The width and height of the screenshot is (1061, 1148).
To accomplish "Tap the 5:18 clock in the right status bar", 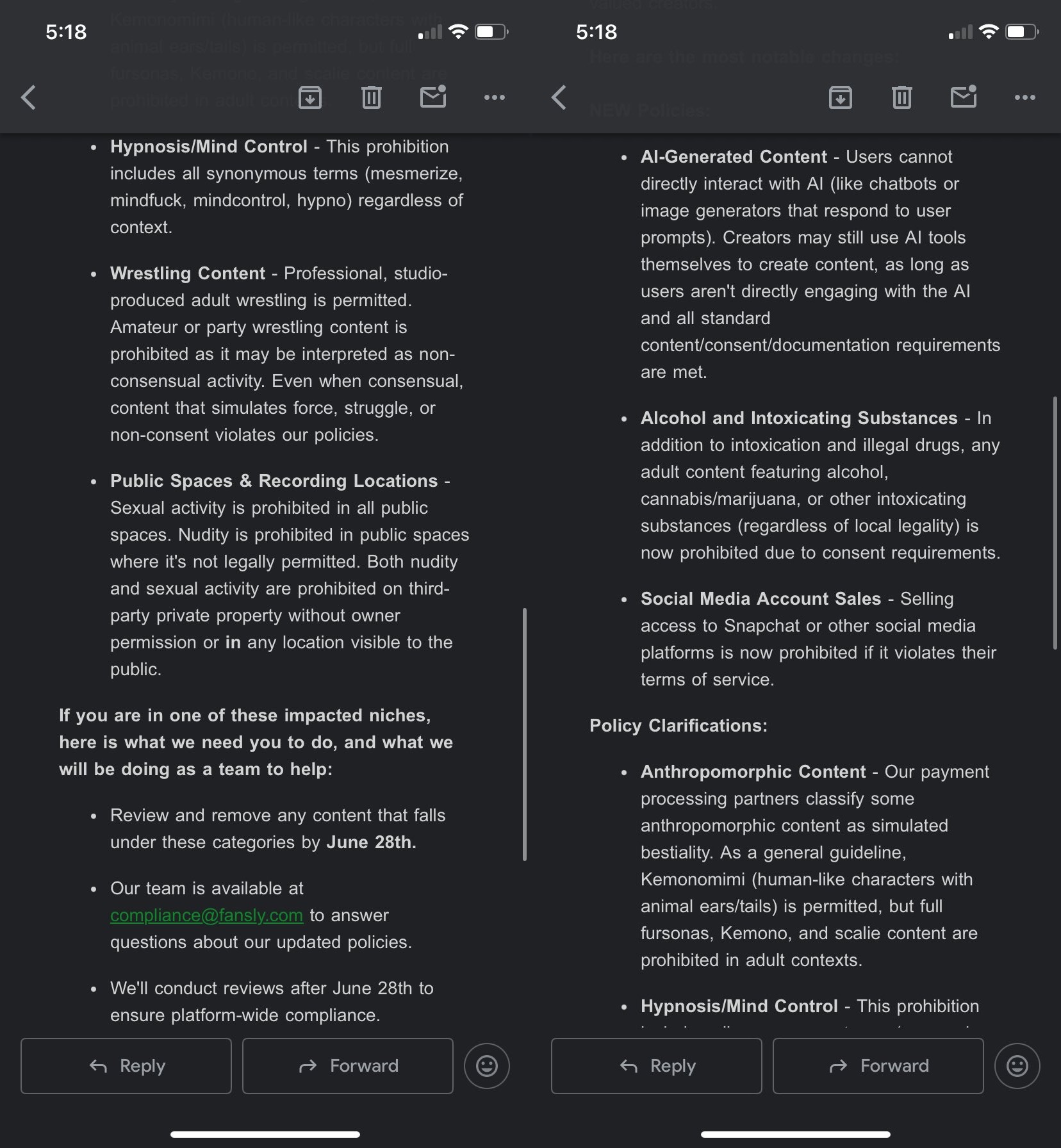I will [x=596, y=32].
